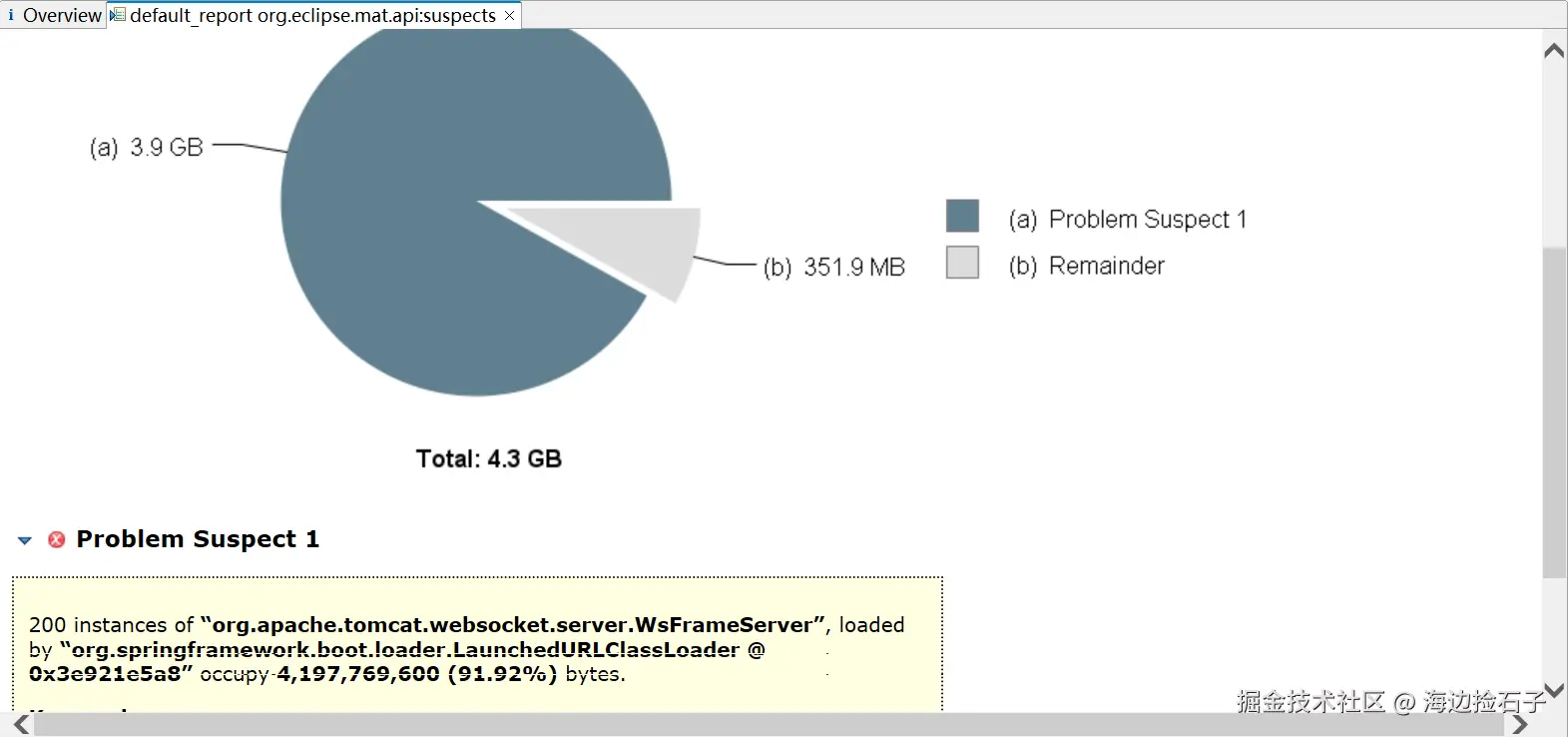The height and width of the screenshot is (737, 1568).
Task: Select the default_report suspects tab
Action: point(312,15)
